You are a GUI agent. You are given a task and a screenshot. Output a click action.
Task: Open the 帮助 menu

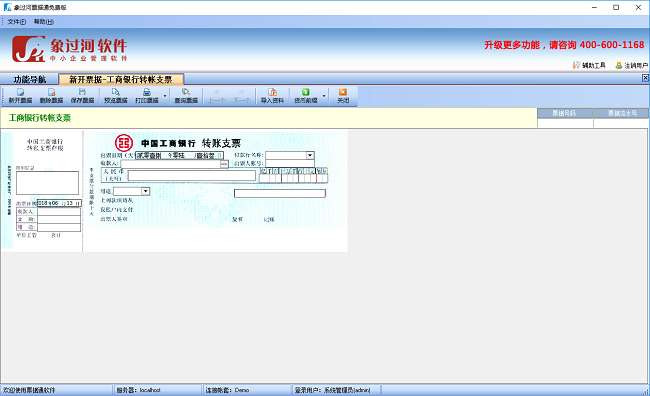pos(44,22)
